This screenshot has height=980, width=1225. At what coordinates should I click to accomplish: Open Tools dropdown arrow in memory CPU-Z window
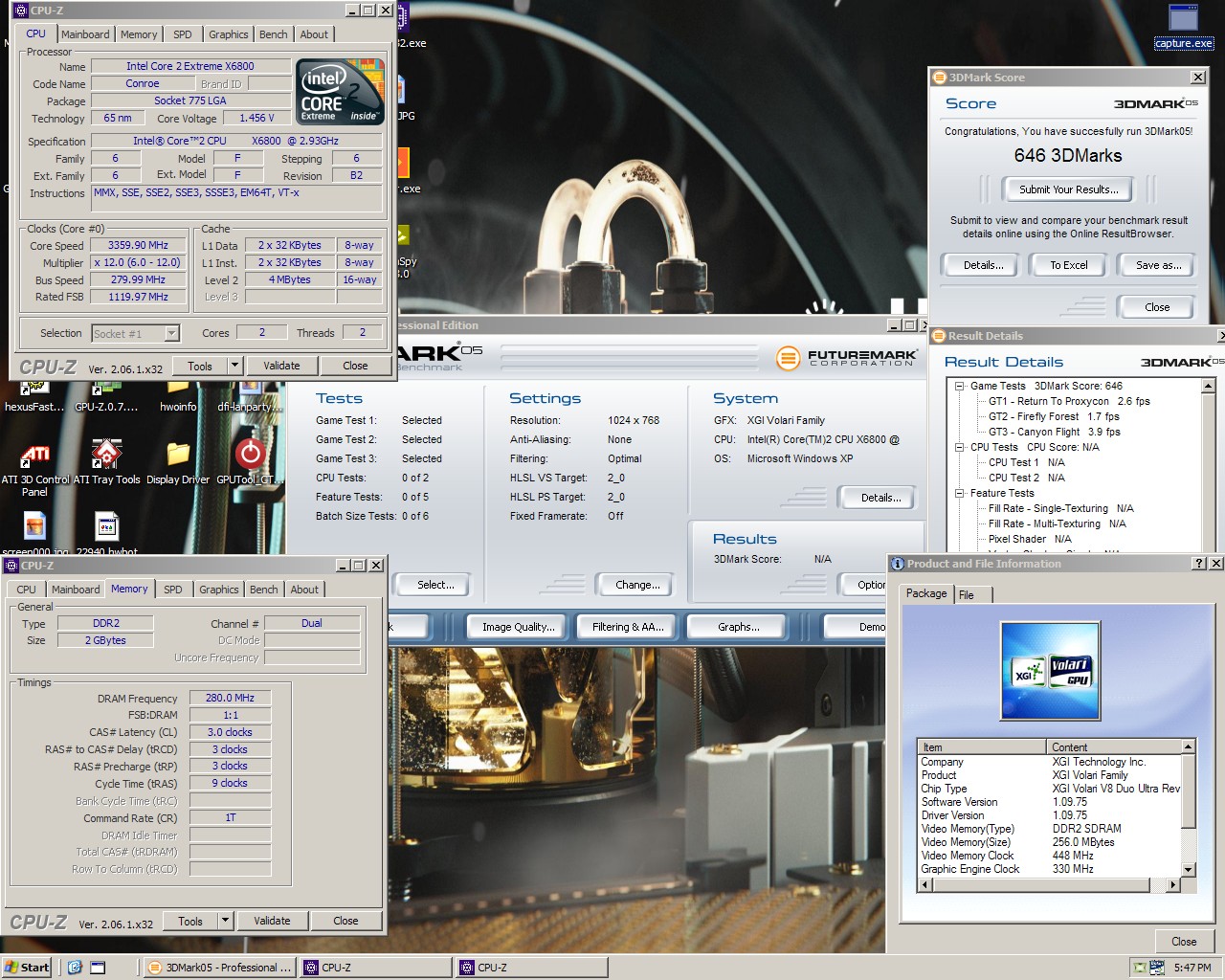[x=225, y=921]
